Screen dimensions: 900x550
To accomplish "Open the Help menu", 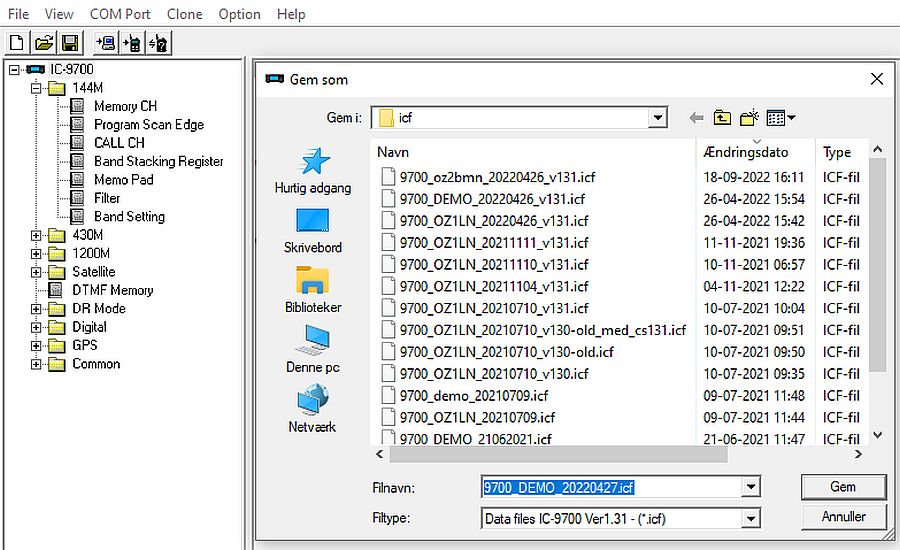I will point(291,14).
